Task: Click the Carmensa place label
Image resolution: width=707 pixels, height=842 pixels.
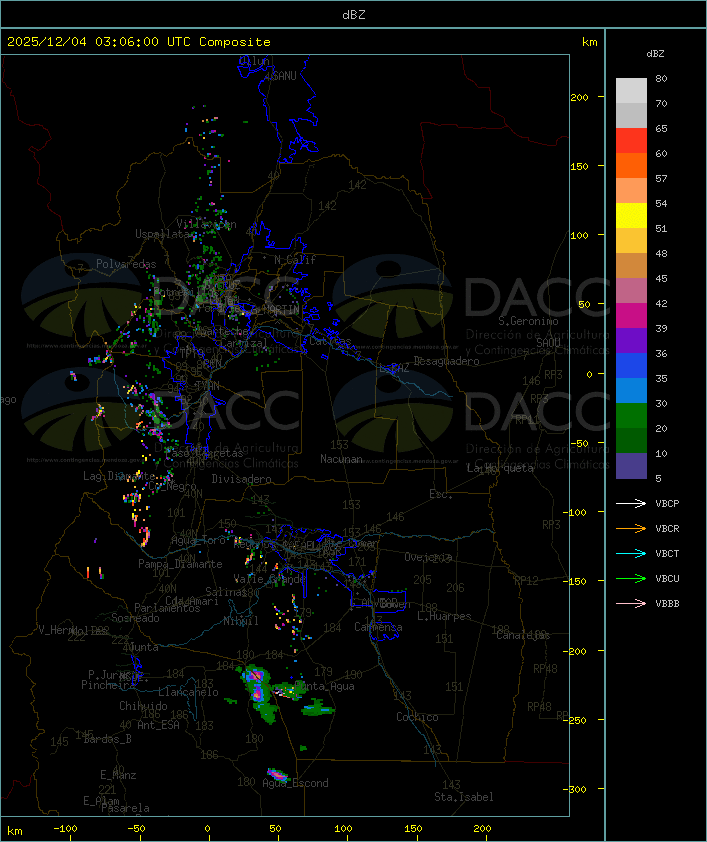Action: coord(378,627)
